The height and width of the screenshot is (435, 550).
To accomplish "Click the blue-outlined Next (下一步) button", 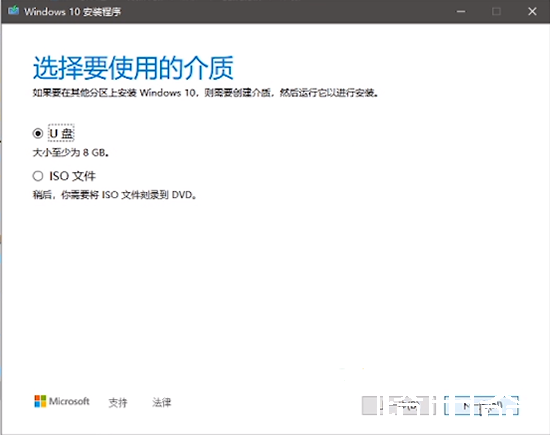I will pyautogui.click(x=481, y=406).
